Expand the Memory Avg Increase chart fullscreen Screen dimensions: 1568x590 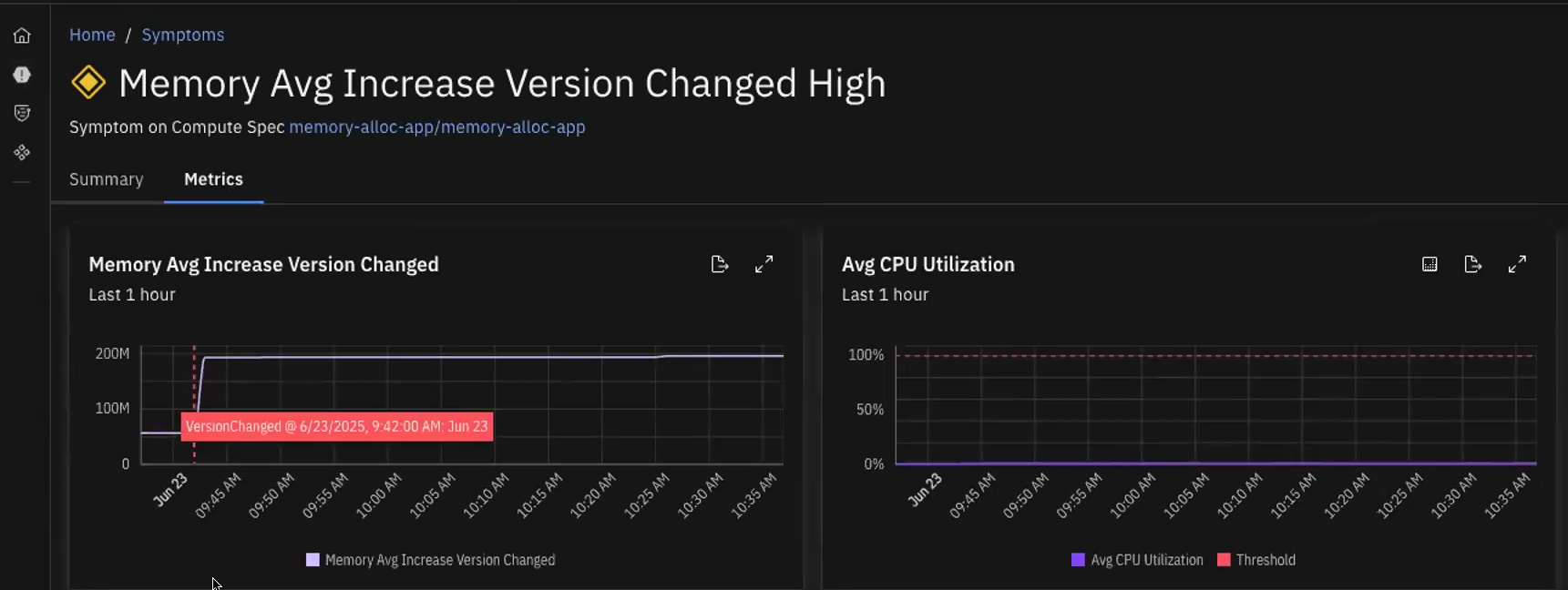tap(764, 264)
